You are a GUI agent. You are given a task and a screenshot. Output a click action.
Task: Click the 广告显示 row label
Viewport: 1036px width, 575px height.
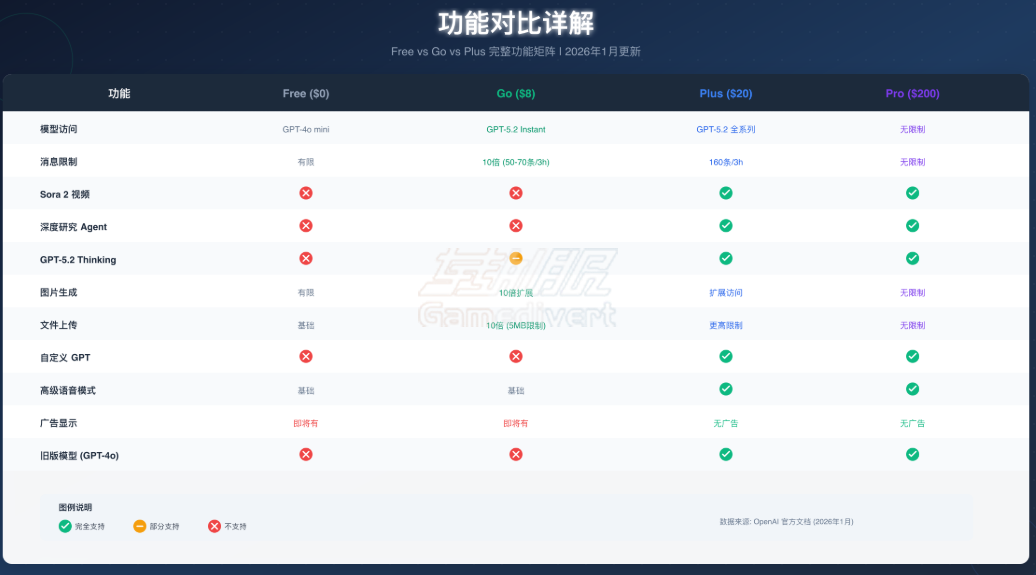(59, 423)
